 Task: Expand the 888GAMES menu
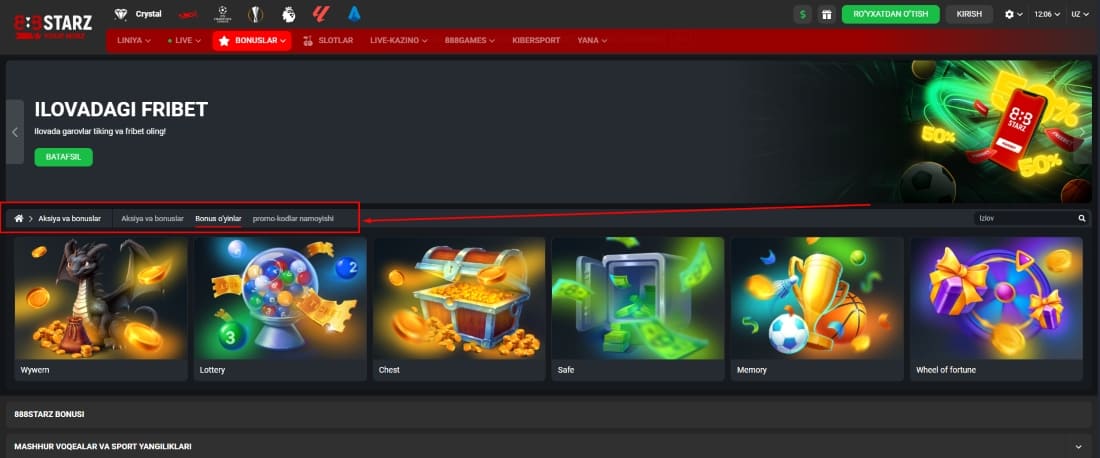click(469, 41)
